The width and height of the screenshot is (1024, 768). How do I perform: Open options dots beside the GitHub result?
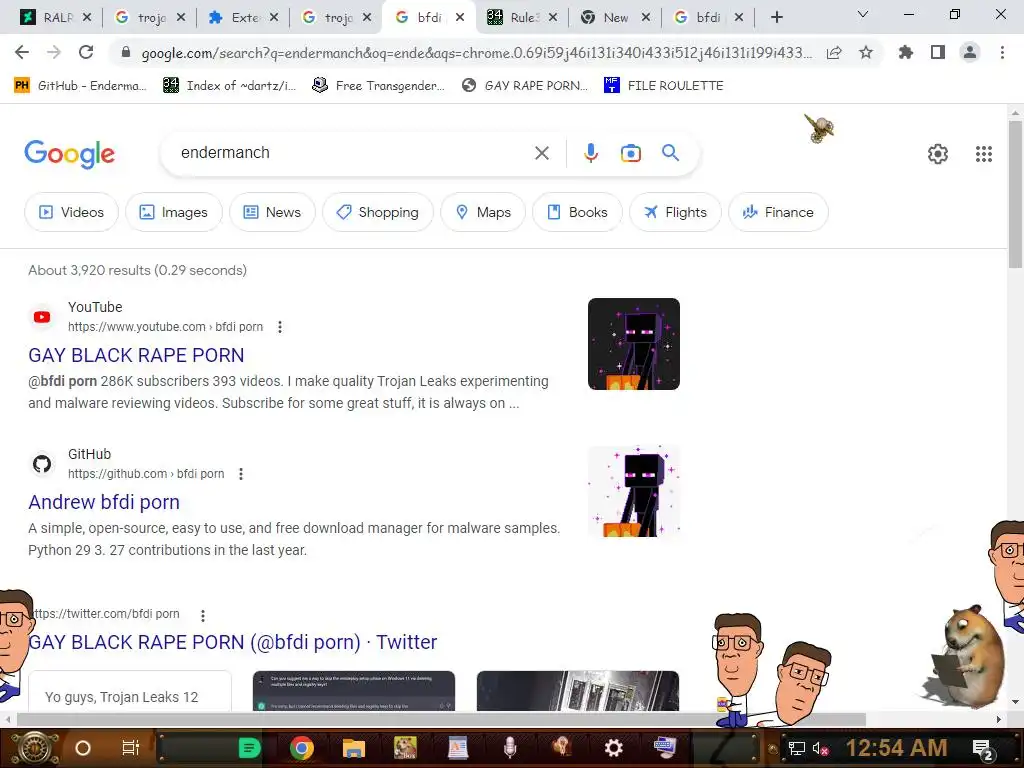click(241, 473)
